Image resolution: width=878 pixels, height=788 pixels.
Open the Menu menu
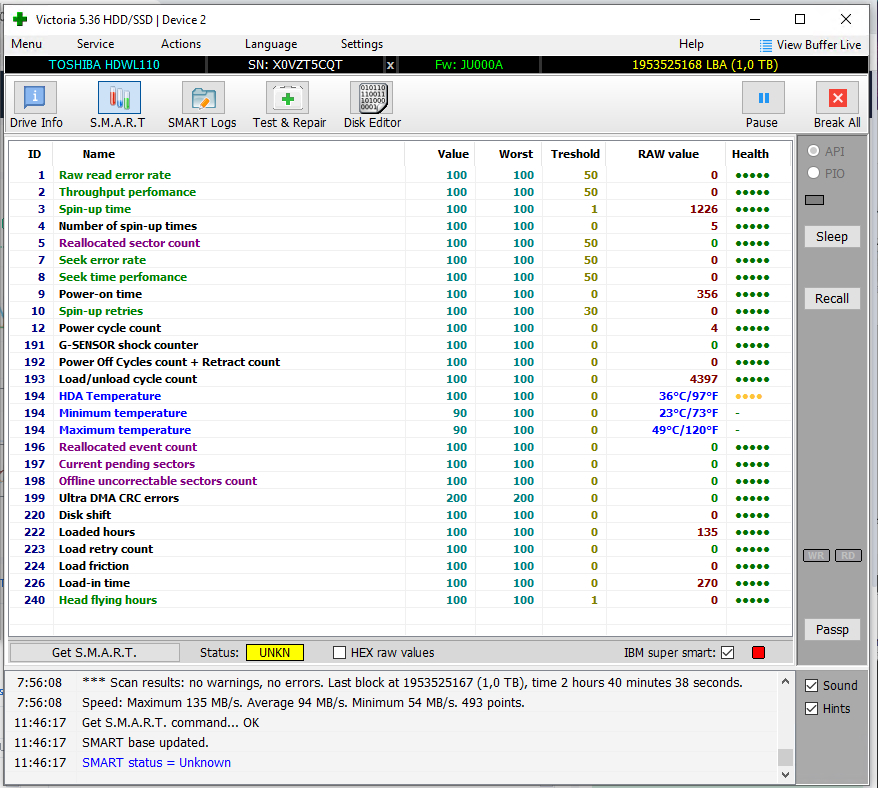(x=26, y=44)
